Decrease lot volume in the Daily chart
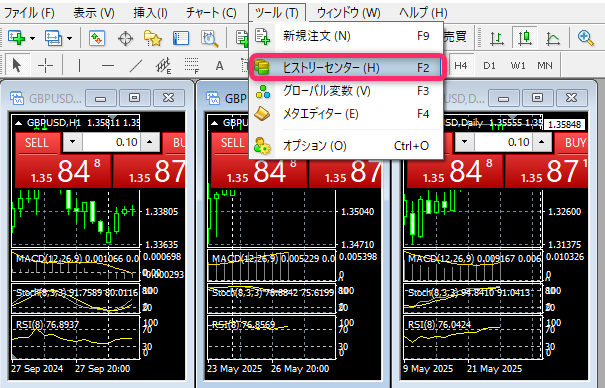Image resolution: width=605 pixels, height=388 pixels. [464, 142]
